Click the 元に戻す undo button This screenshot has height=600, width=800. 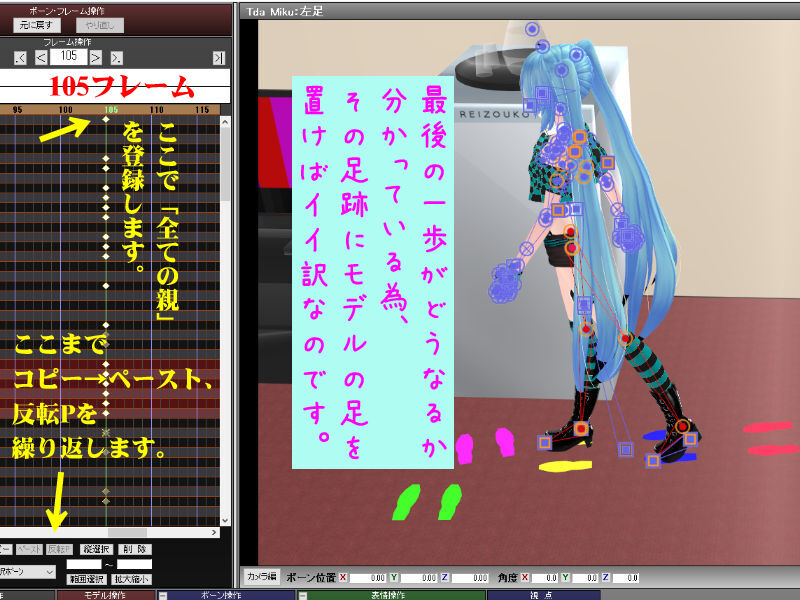click(x=36, y=25)
